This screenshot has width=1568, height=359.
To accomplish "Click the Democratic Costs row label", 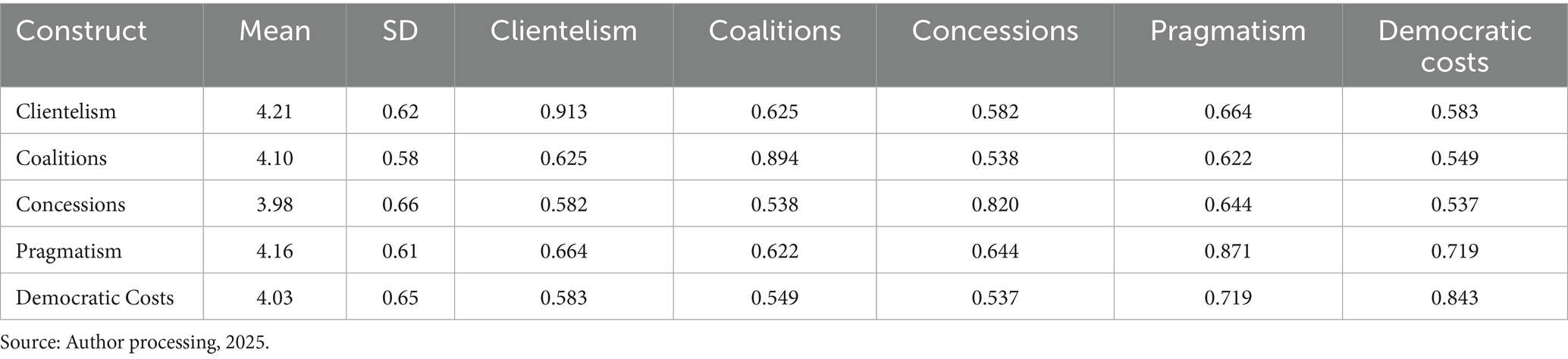I will coord(95,297).
